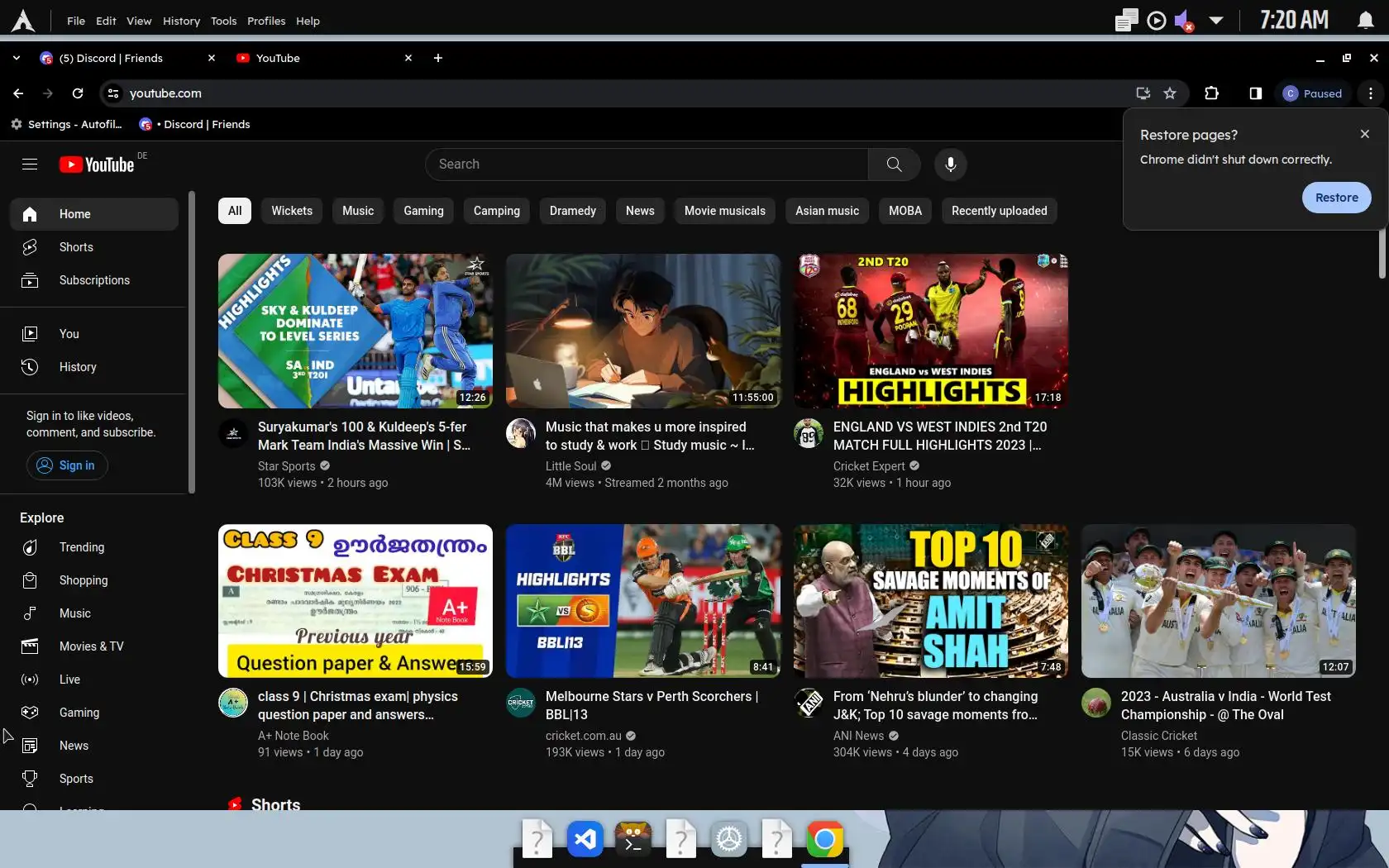The image size is (1389, 868).
Task: Open the notification bell in system bar
Action: click(1365, 21)
